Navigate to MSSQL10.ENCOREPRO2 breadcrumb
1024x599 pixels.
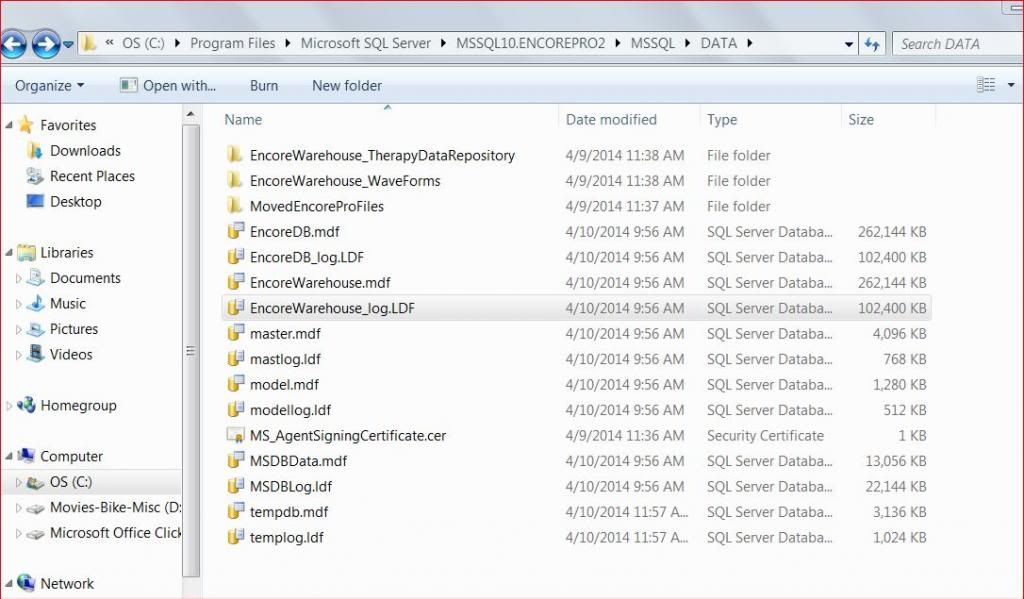(530, 44)
